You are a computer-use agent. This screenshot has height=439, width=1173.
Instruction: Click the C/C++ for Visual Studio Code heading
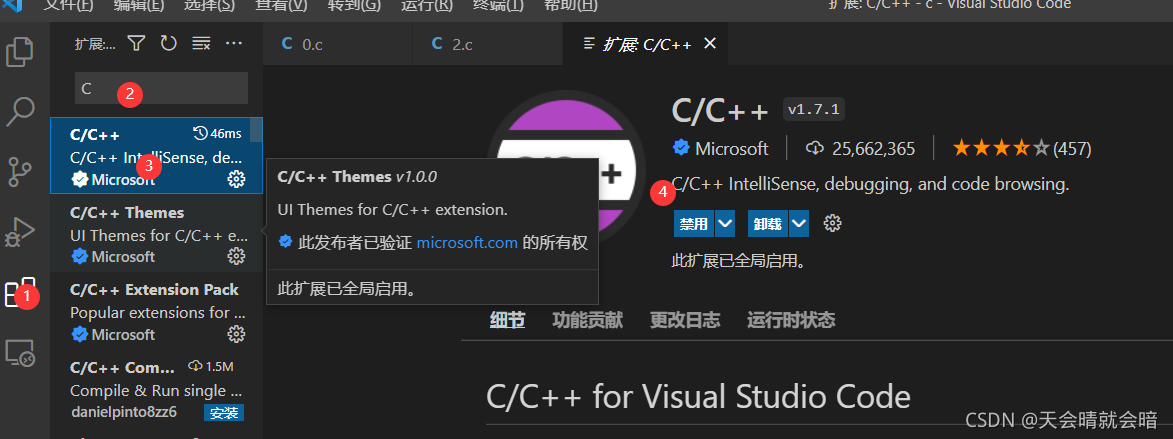pyautogui.click(x=699, y=396)
